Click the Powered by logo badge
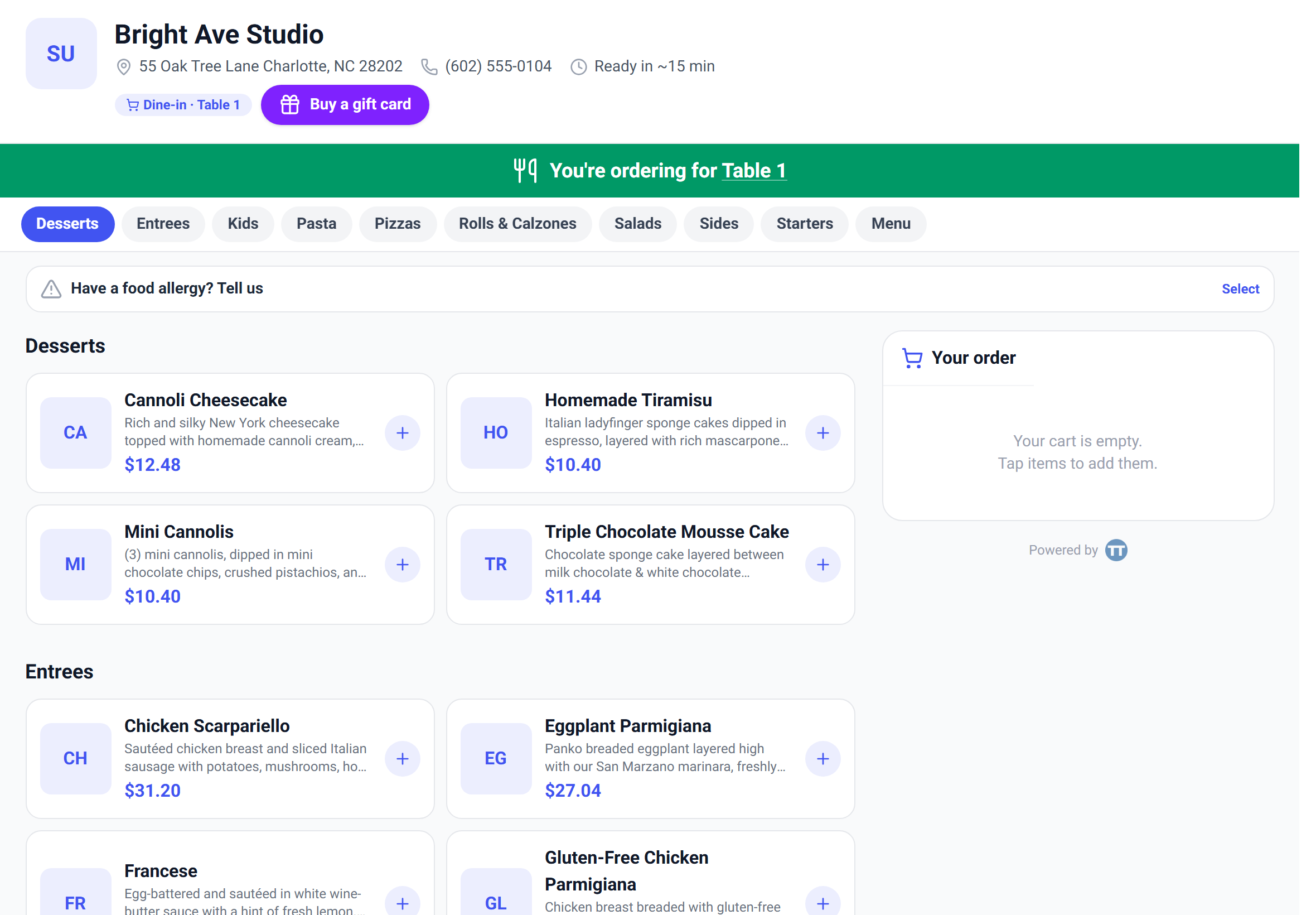The height and width of the screenshot is (915, 1316). 1115,550
